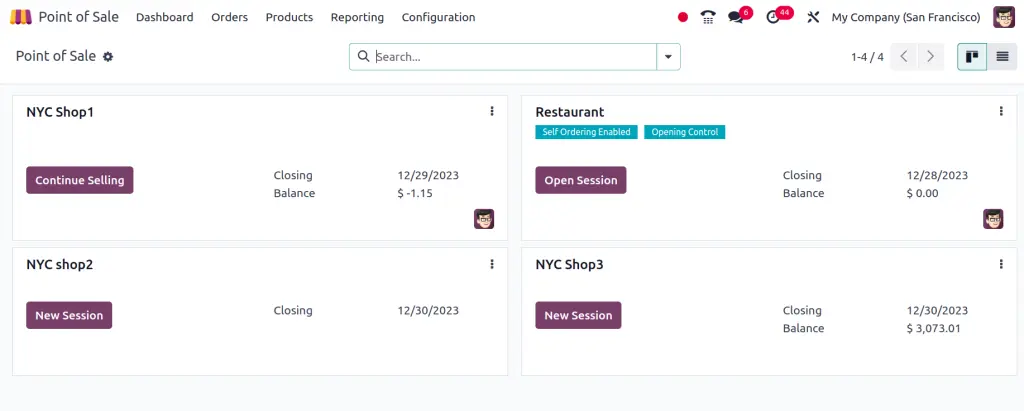Click Open Session on Restaurant card

coord(580,180)
